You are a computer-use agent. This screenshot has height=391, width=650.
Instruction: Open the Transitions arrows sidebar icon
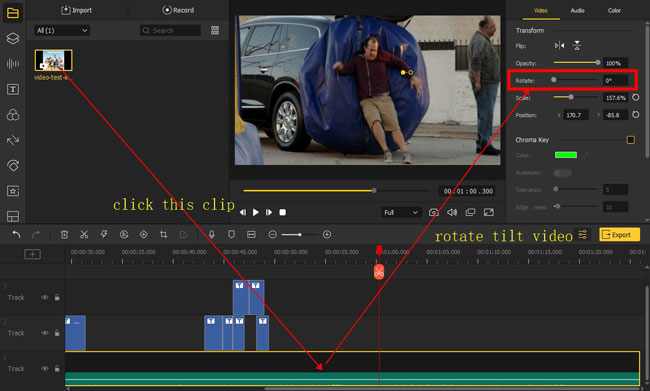(x=13, y=140)
